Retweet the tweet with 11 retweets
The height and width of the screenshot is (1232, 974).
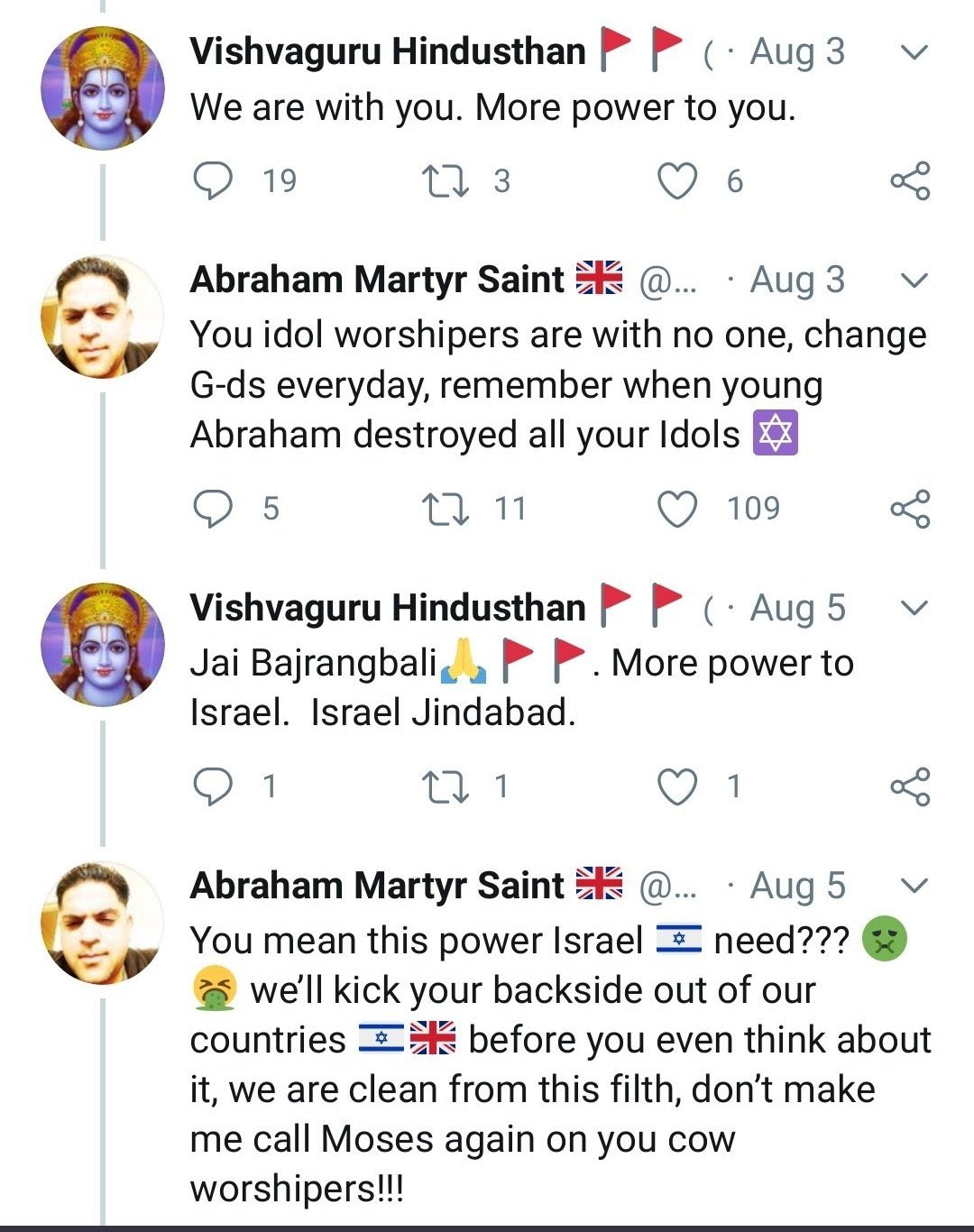tap(446, 509)
